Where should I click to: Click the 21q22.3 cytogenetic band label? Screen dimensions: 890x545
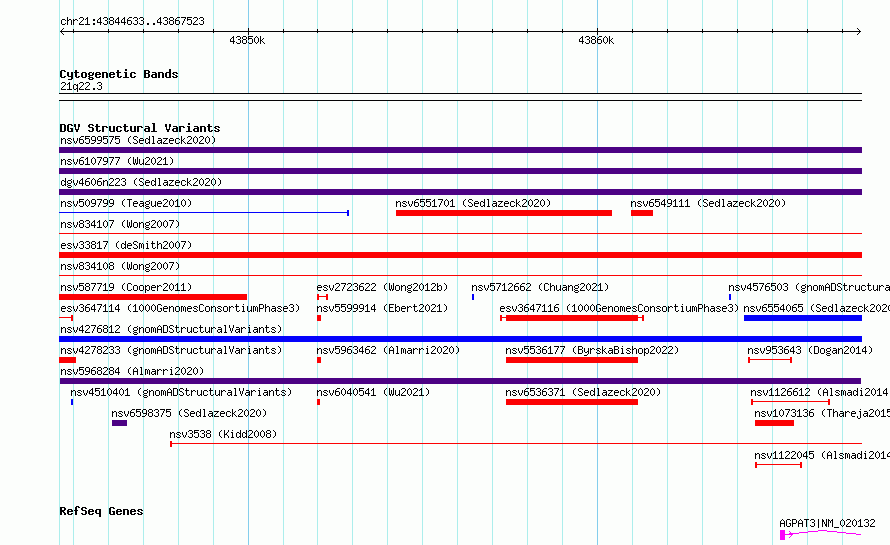tap(81, 86)
